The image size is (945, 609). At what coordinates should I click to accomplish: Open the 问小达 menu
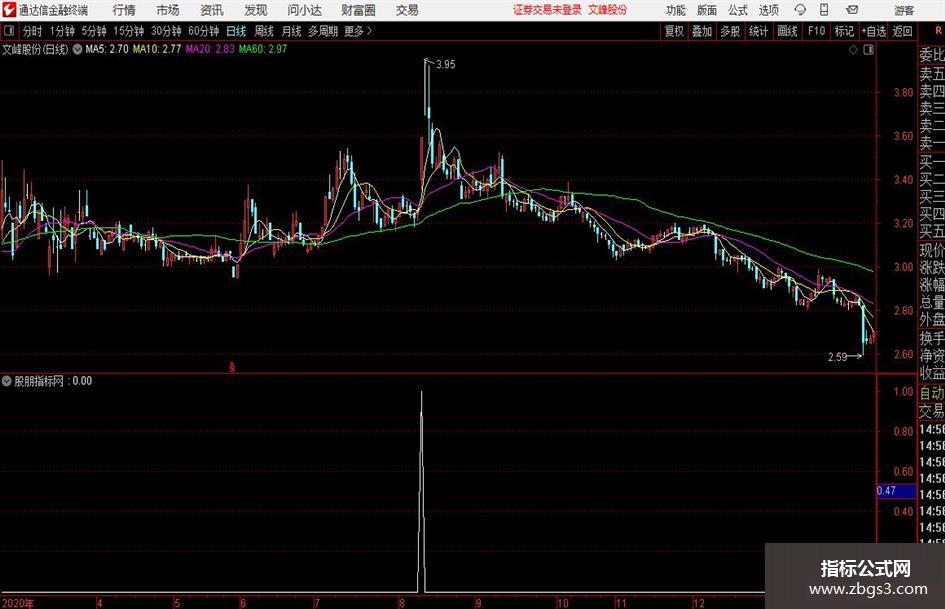pyautogui.click(x=304, y=10)
